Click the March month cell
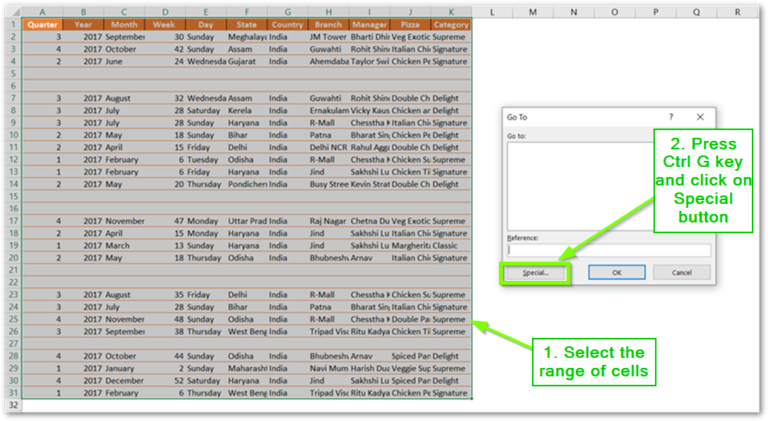Viewport: 768px width, 421px height. (124, 246)
